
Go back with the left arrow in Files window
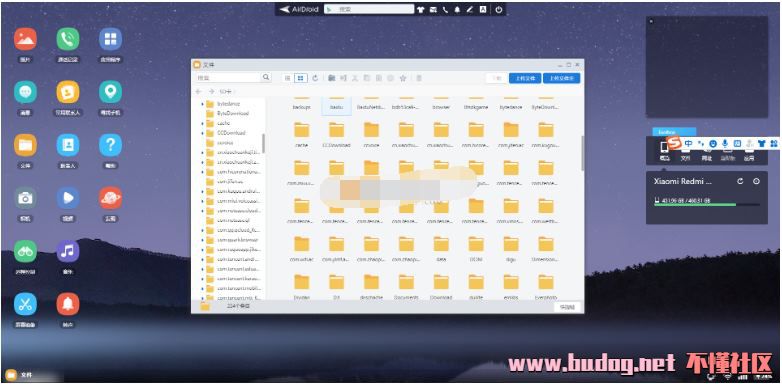tap(198, 92)
